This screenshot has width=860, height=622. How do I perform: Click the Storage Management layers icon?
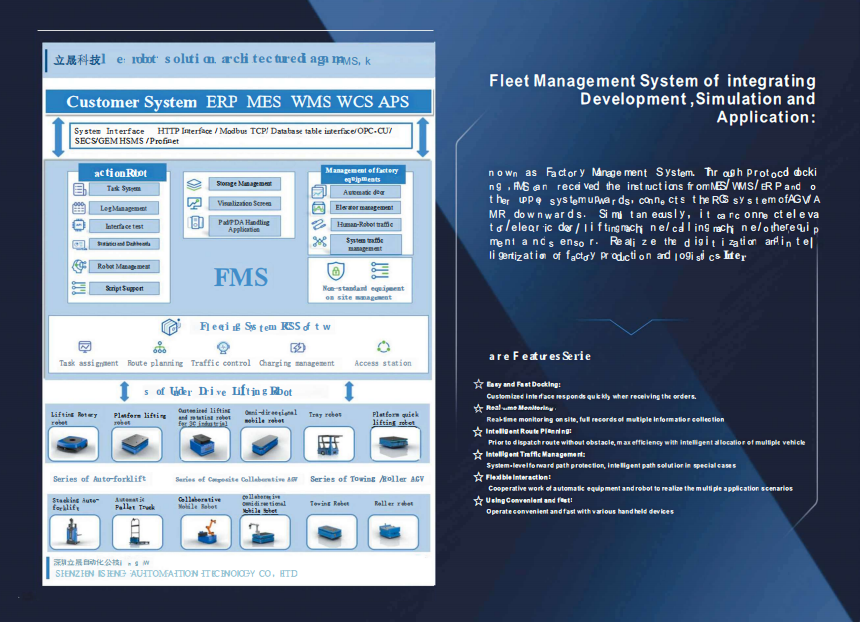point(195,183)
